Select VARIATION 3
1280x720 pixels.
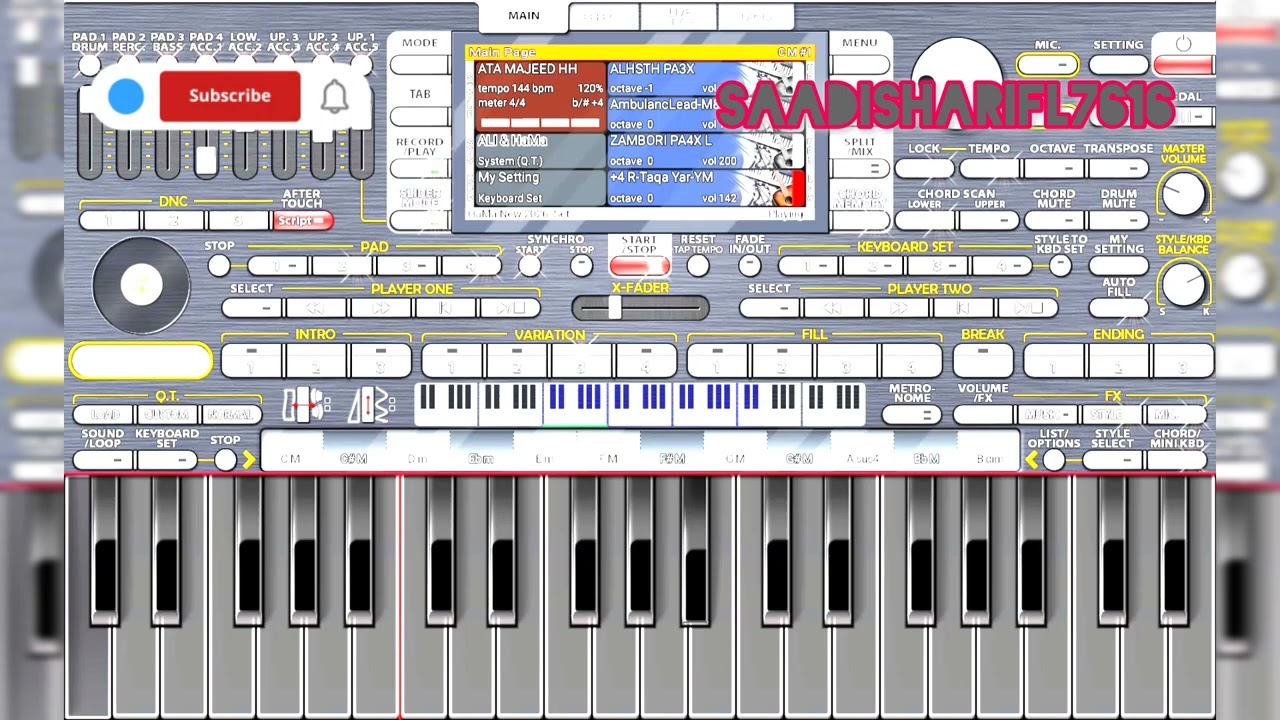[x=581, y=360]
